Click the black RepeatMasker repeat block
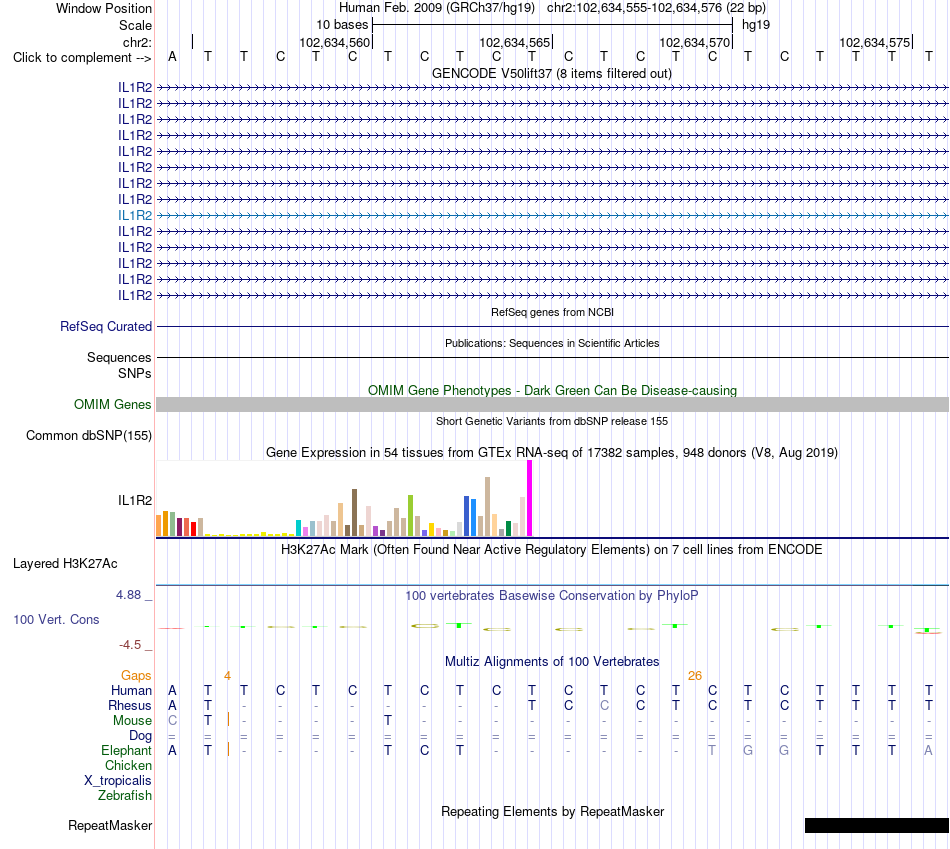 coord(877,825)
